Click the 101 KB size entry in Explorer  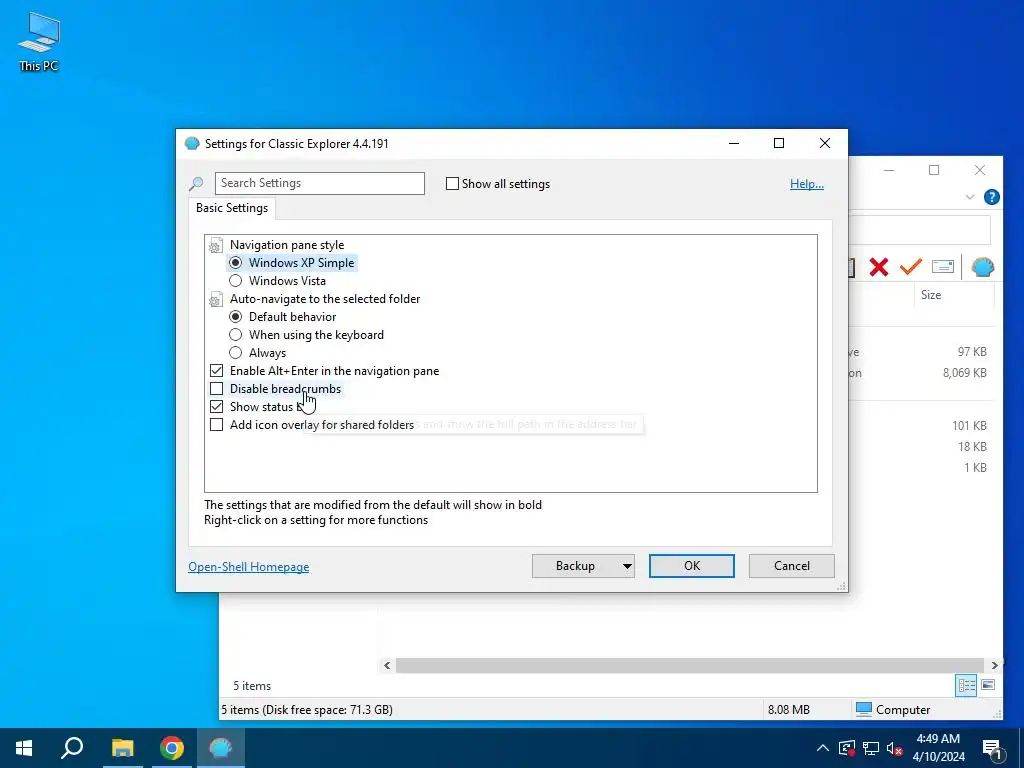(x=969, y=426)
